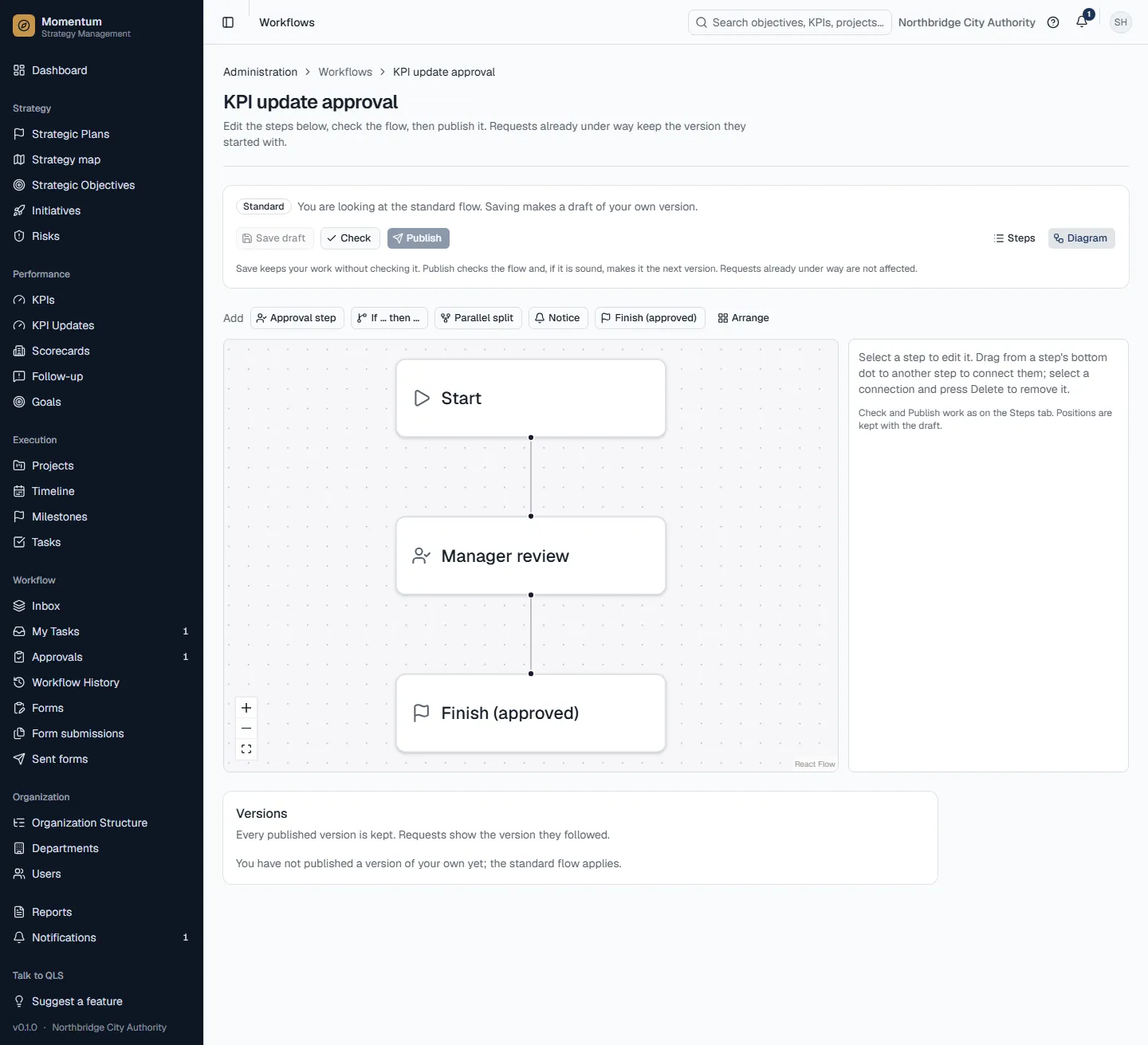Add a Finish (approved) step from toolbar
This screenshot has width=1148, height=1045.
tap(651, 318)
